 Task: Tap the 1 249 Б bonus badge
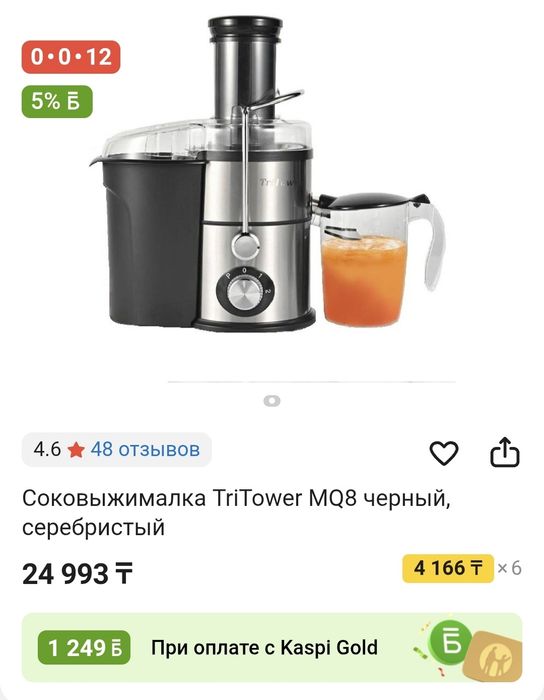(84, 648)
